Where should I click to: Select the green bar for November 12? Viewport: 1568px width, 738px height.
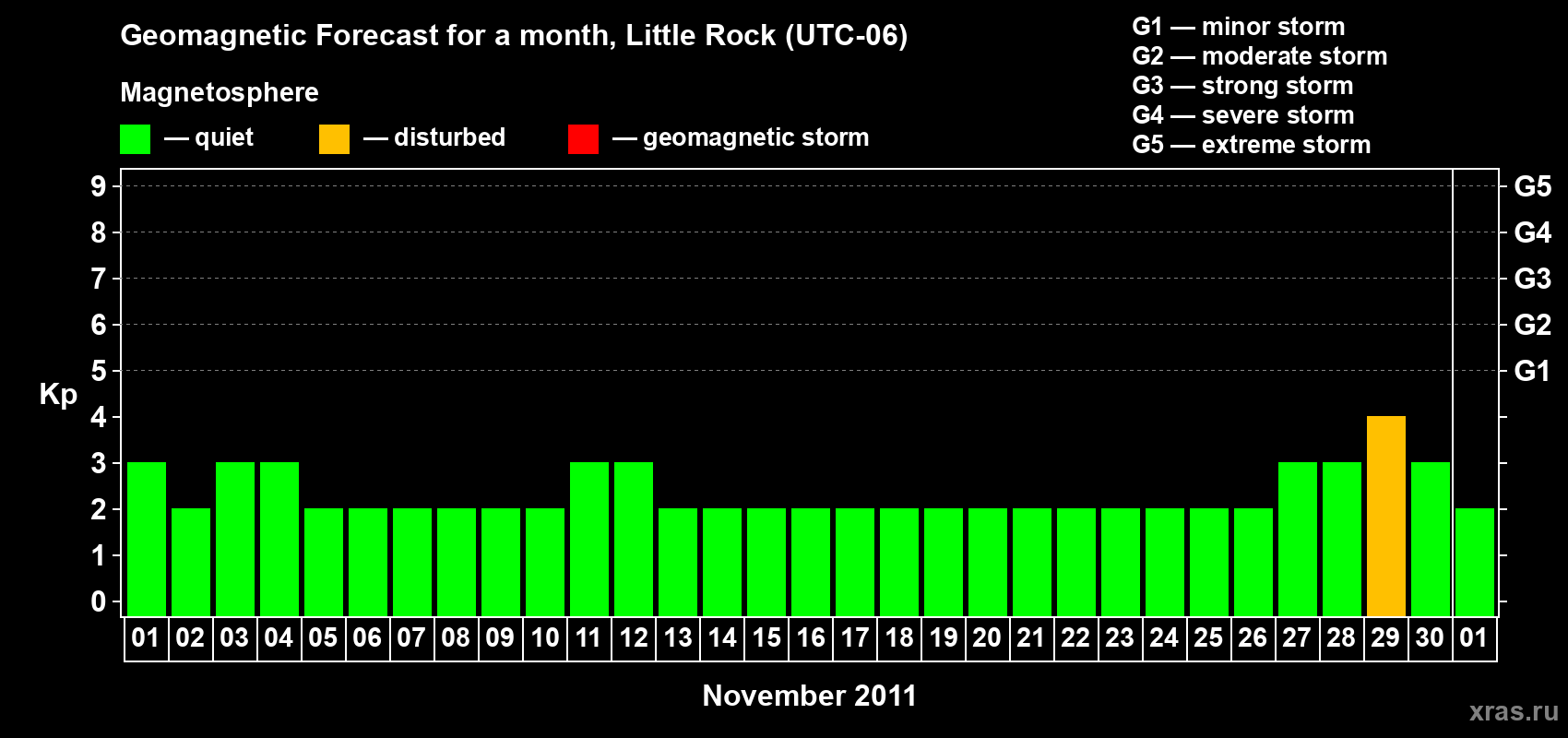click(634, 539)
